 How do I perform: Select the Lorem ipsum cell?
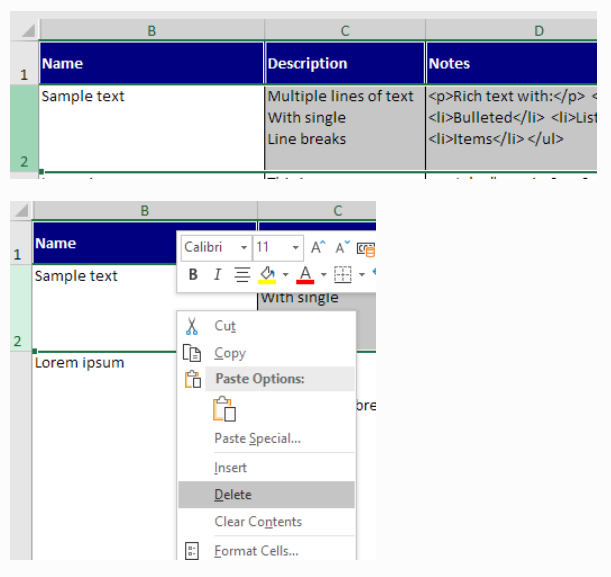(80, 363)
